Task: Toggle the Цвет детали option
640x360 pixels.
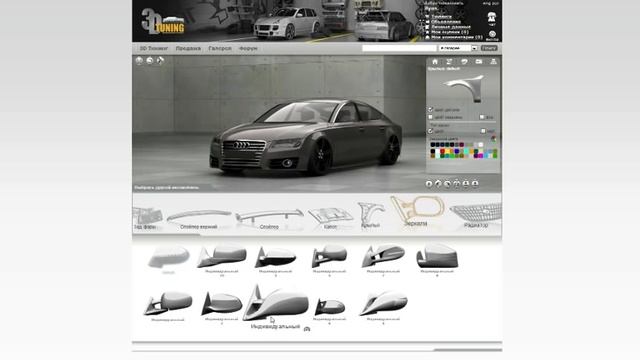Action: [x=431, y=110]
